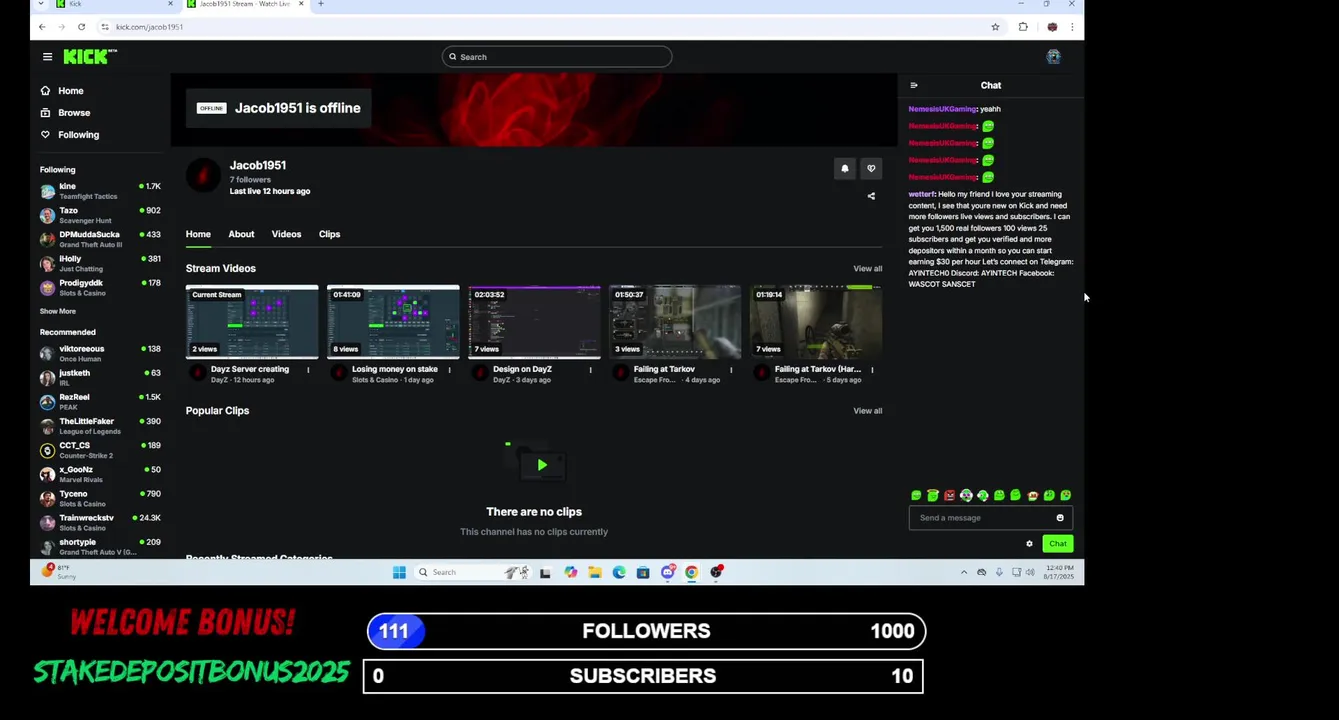The height and width of the screenshot is (720, 1339).
Task: Switch to the Clips tab
Action: 329,234
